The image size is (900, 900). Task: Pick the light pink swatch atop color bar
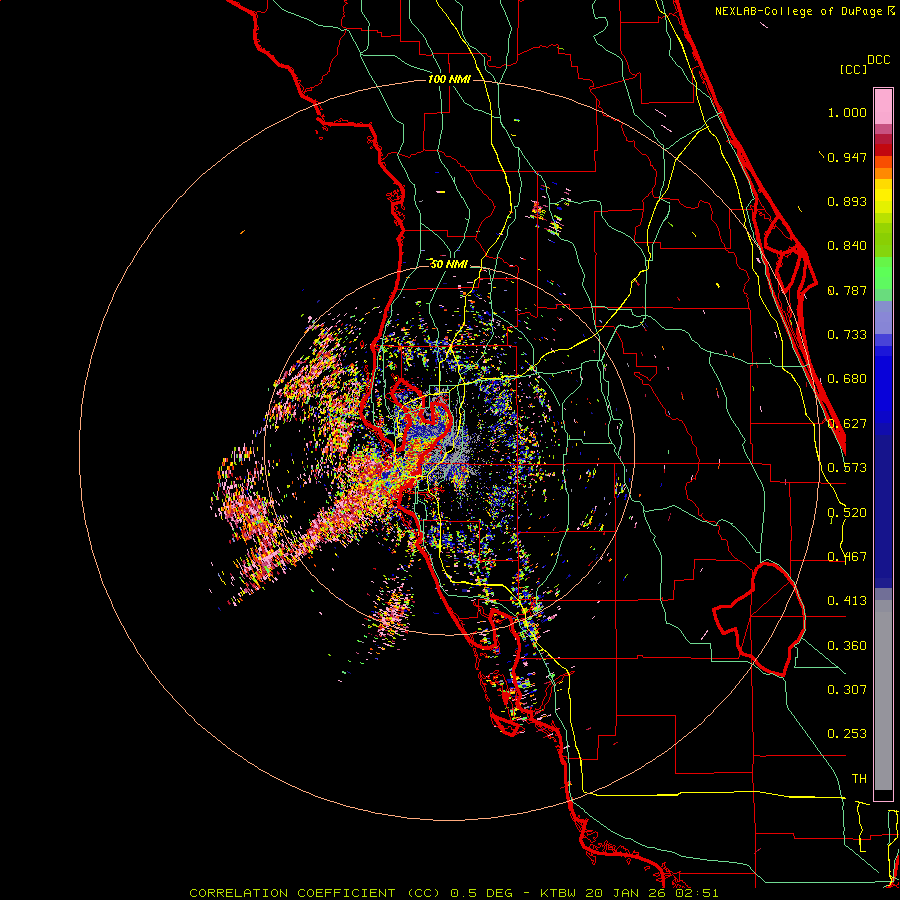883,107
